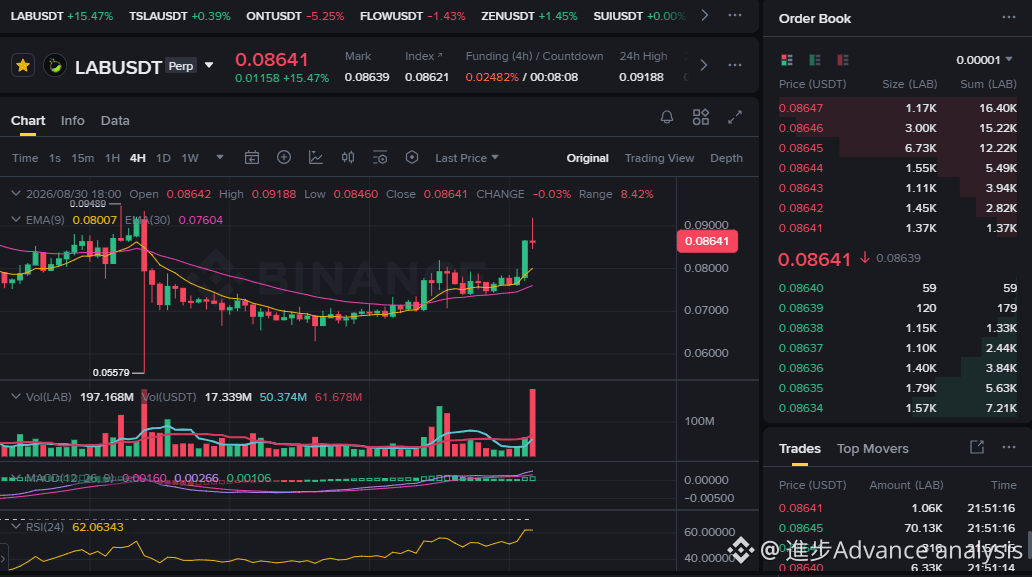
Task: Collapse the RSI(24) indicator legend
Action: tap(16, 526)
